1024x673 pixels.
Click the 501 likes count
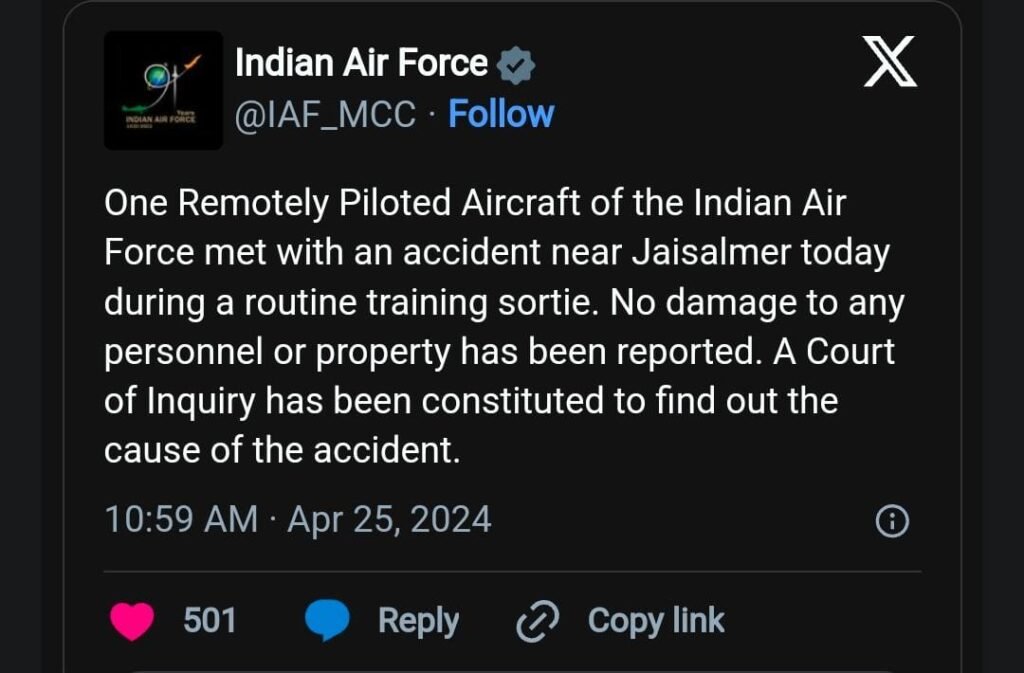click(x=210, y=621)
